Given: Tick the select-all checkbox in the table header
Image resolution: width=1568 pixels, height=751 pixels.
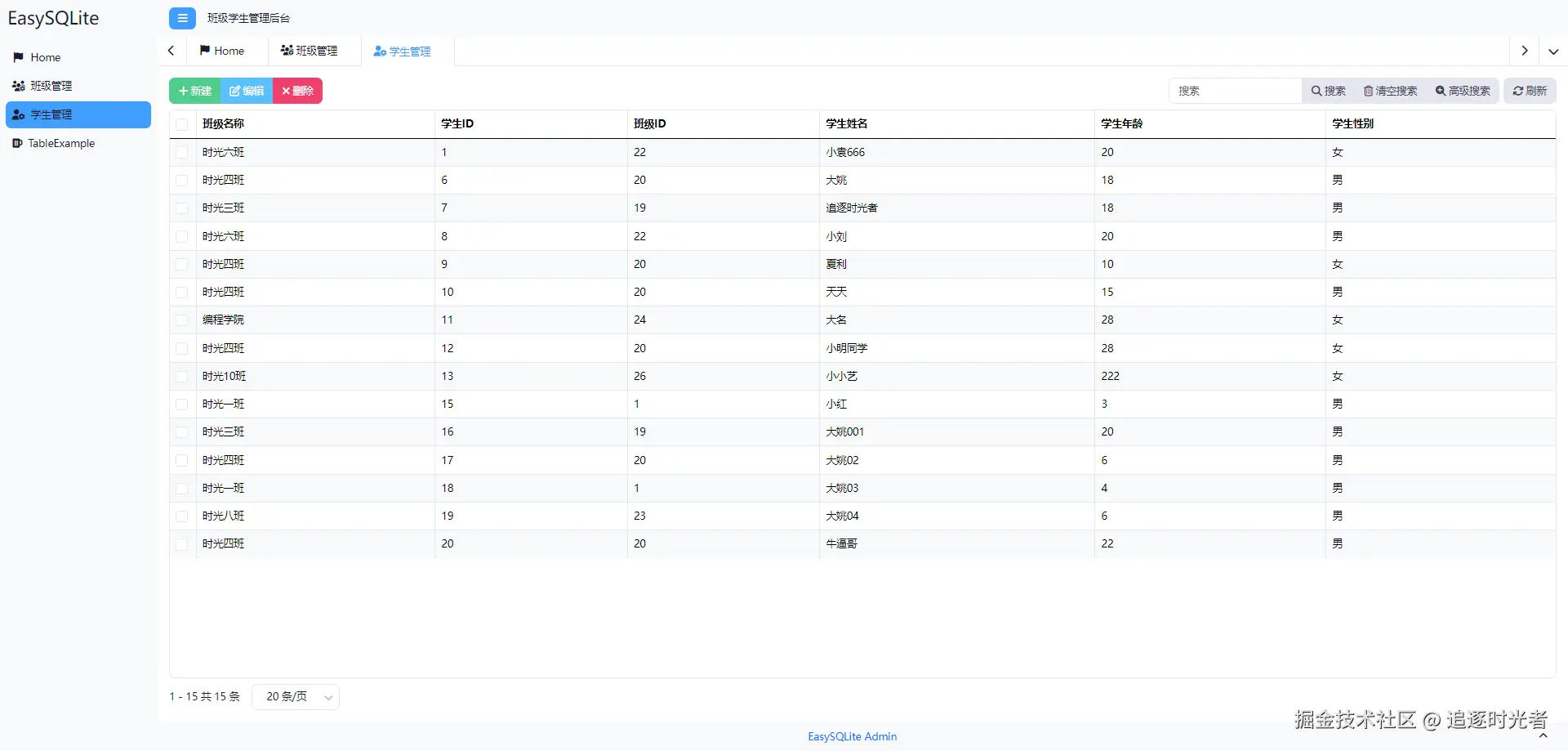Looking at the screenshot, I should 181,124.
